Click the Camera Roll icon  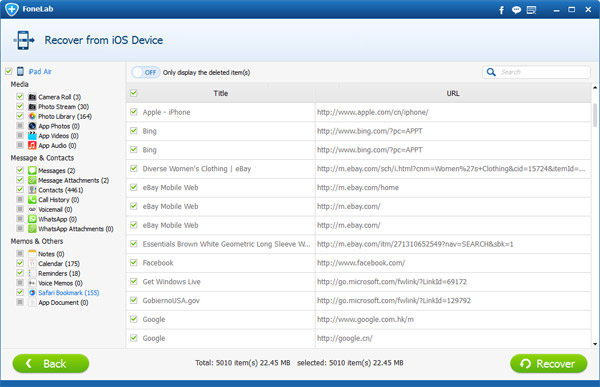click(32, 97)
